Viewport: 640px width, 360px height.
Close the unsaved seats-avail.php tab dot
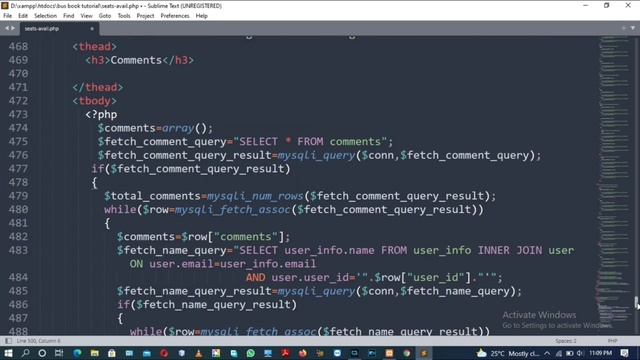pyautogui.click(x=92, y=29)
